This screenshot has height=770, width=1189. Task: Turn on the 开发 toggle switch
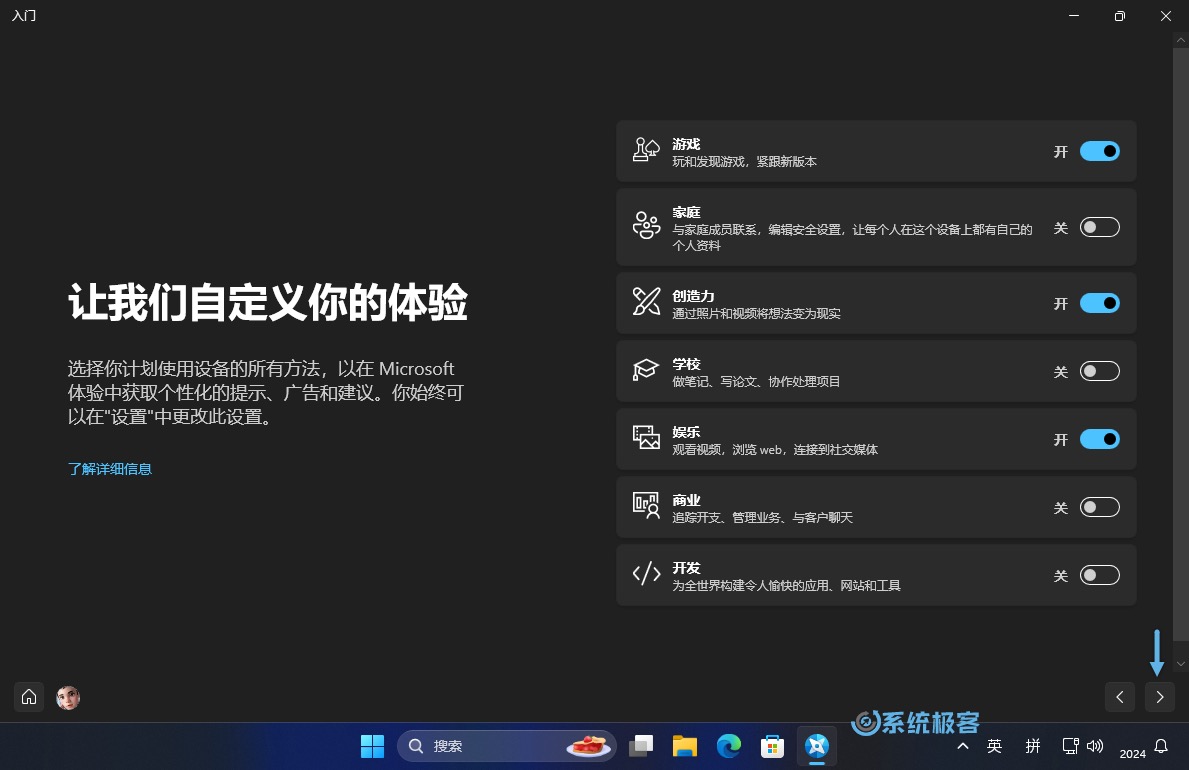point(1099,575)
